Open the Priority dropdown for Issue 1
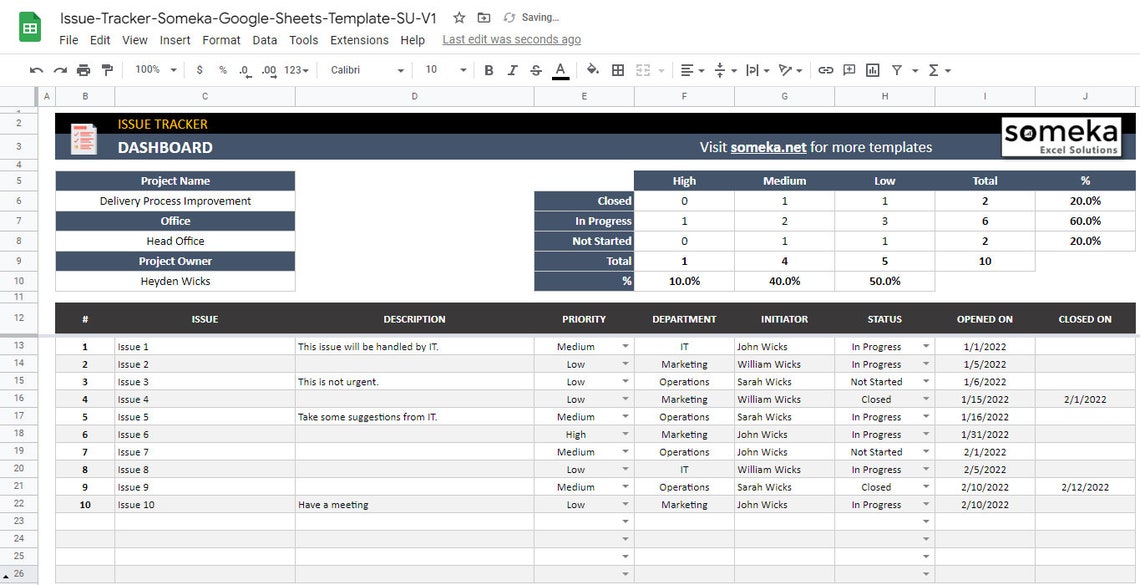 click(625, 346)
